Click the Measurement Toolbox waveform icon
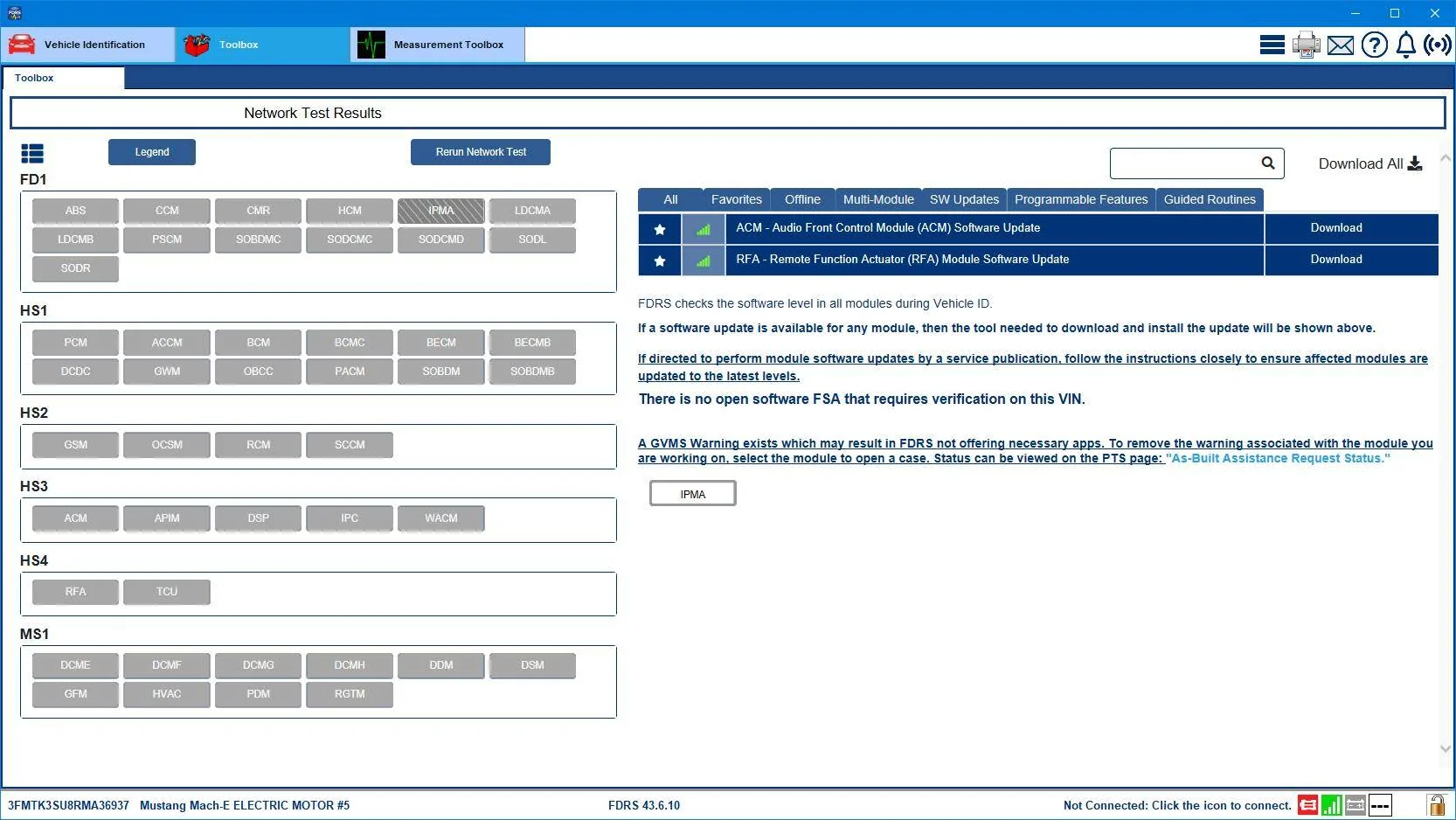The image size is (1456, 820). pos(371,45)
